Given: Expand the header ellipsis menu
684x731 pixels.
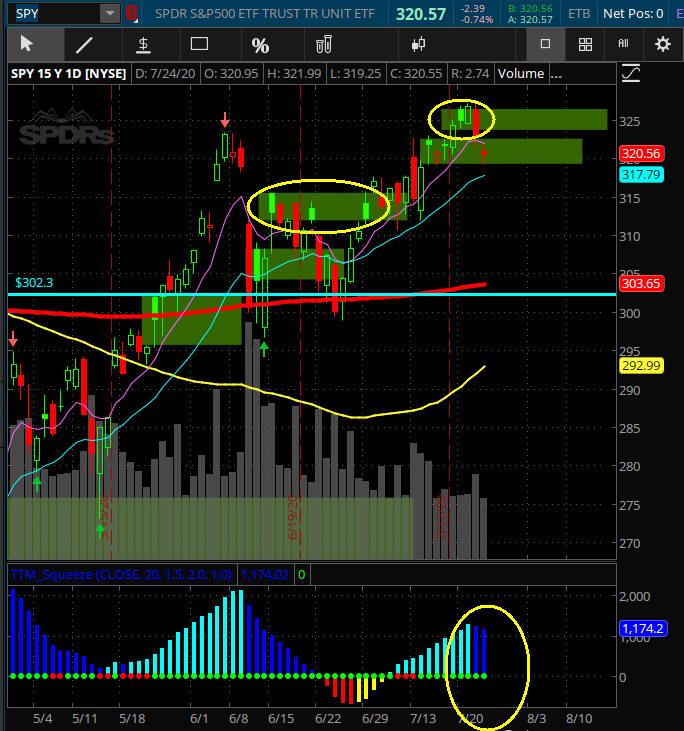Looking at the screenshot, I should 556,74.
